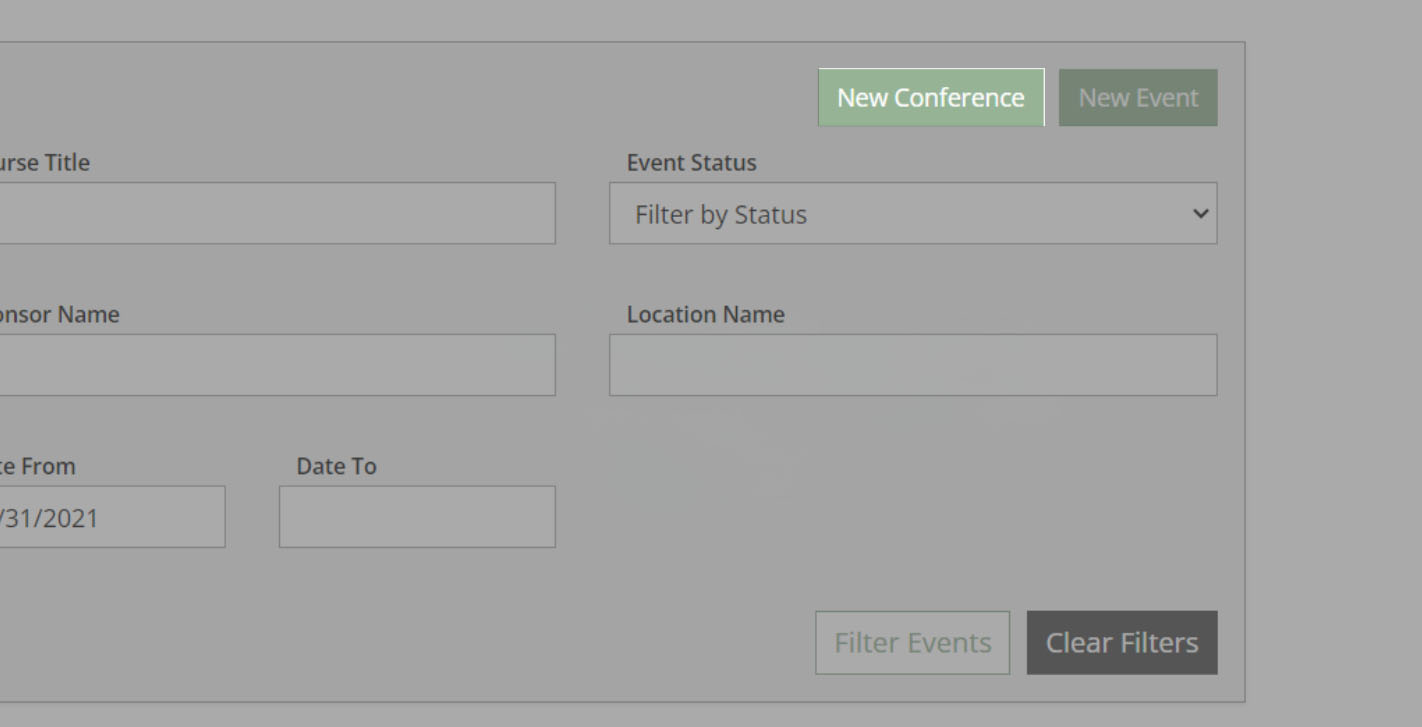The image size is (1422, 727).
Task: Click the Filter Events button
Action: (x=912, y=642)
